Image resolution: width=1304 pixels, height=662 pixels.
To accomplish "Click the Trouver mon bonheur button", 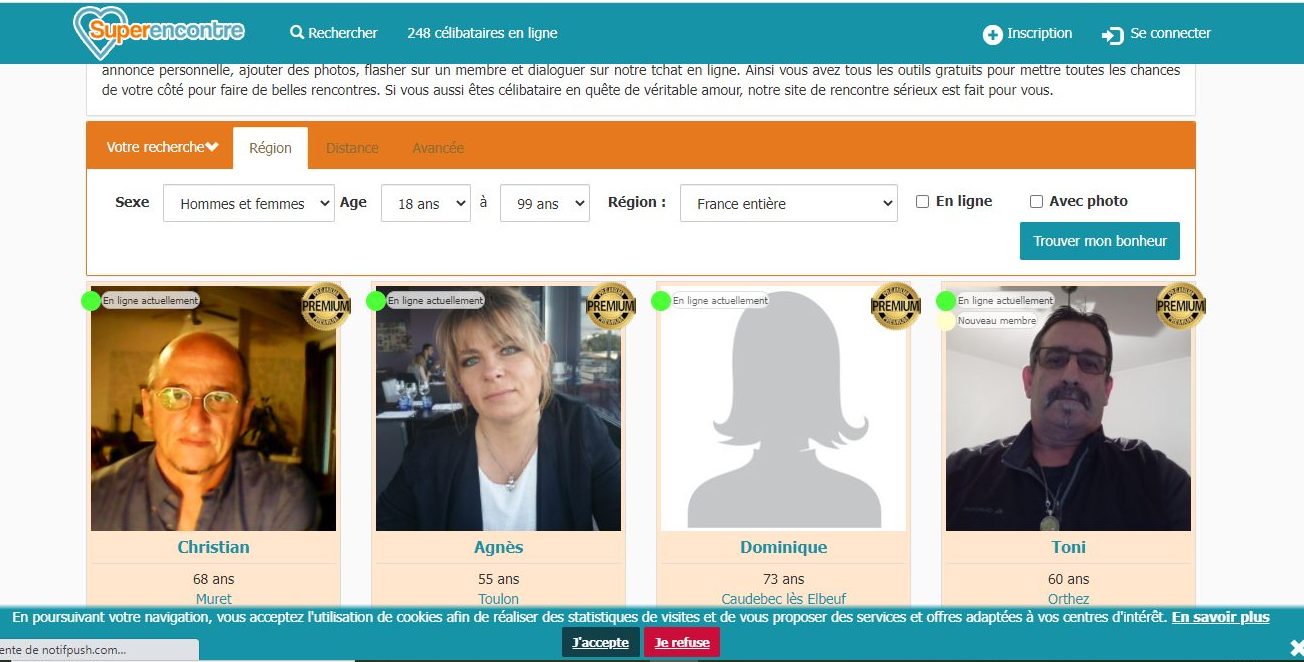I will [x=1100, y=241].
